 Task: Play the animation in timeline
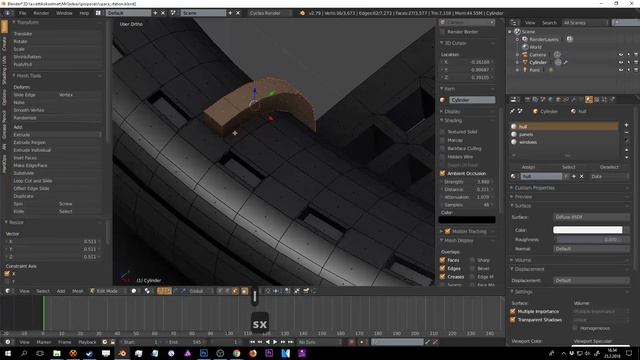click(275, 342)
